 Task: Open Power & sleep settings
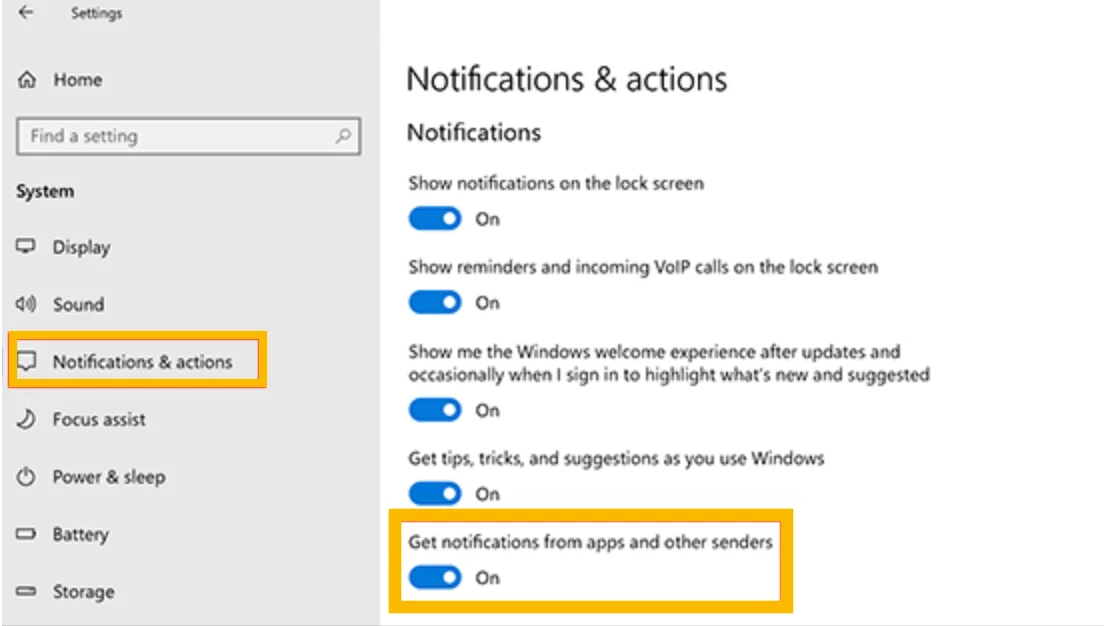coord(109,477)
